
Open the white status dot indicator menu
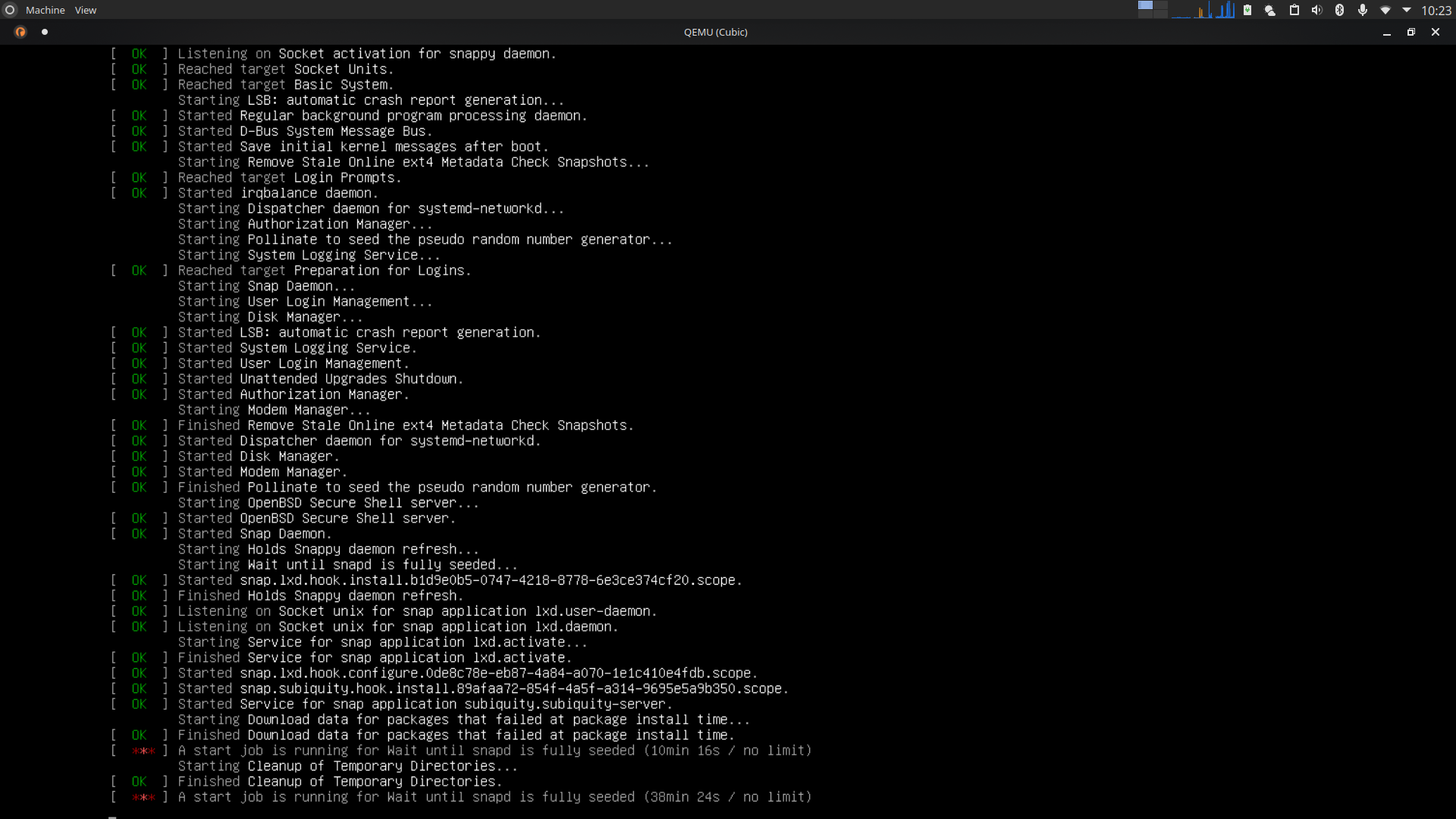point(45,32)
